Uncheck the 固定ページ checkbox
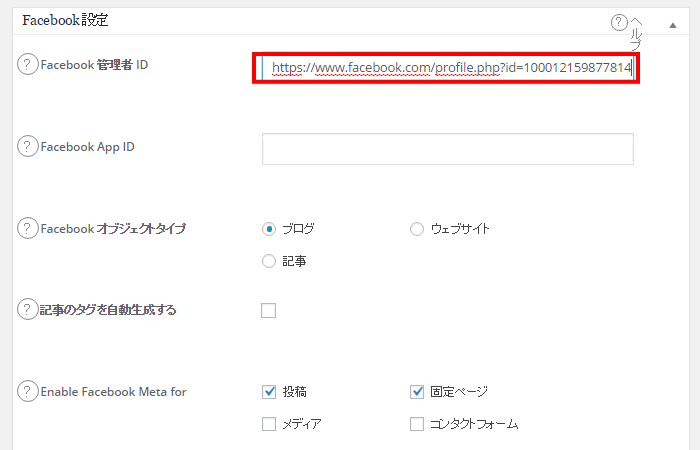This screenshot has height=450, width=700. (x=417, y=392)
